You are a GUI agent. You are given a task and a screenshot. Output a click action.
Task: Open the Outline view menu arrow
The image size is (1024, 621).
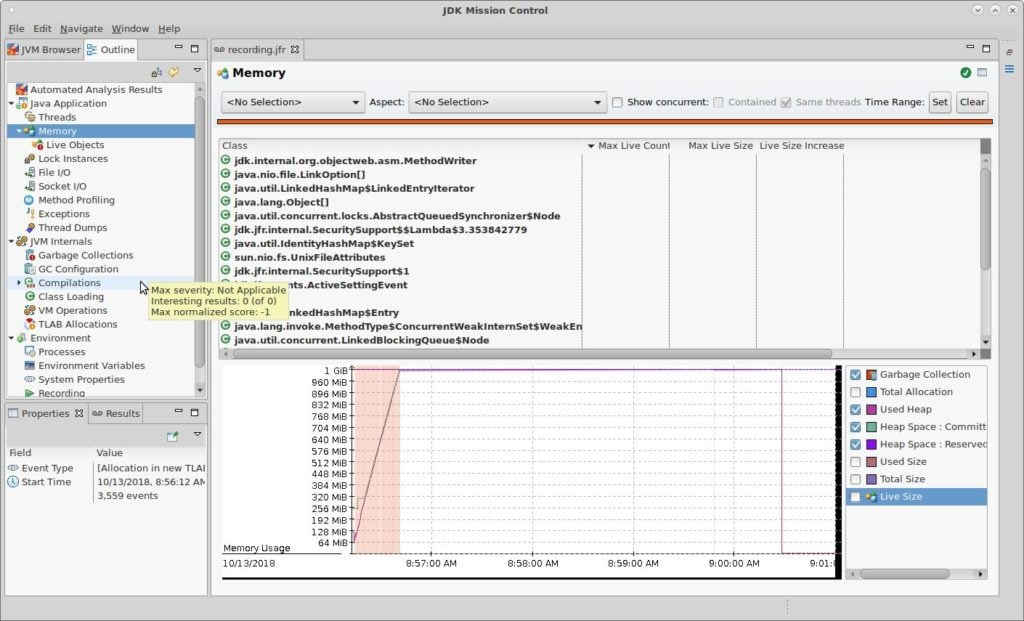click(197, 71)
